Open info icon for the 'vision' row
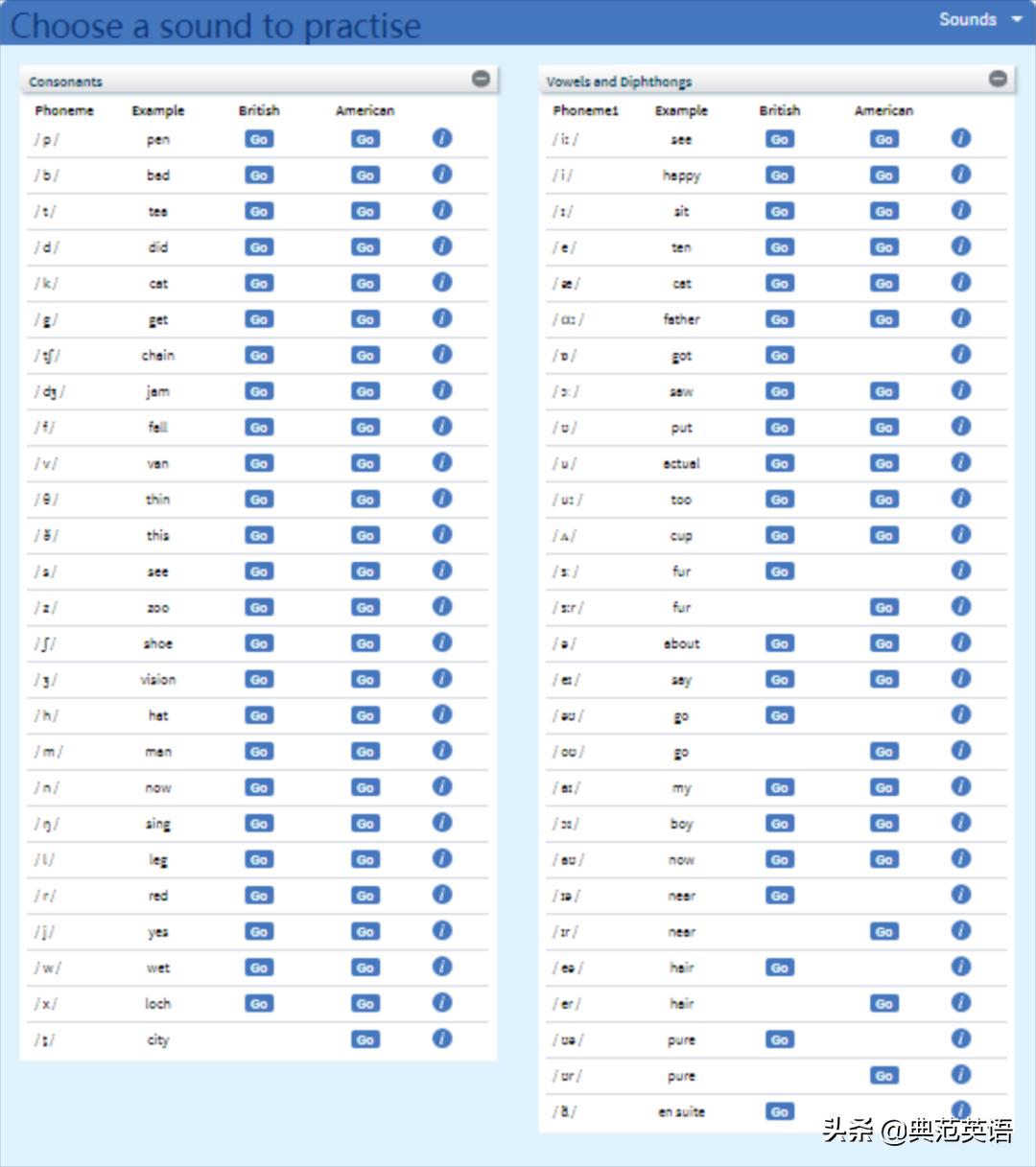 coord(441,679)
